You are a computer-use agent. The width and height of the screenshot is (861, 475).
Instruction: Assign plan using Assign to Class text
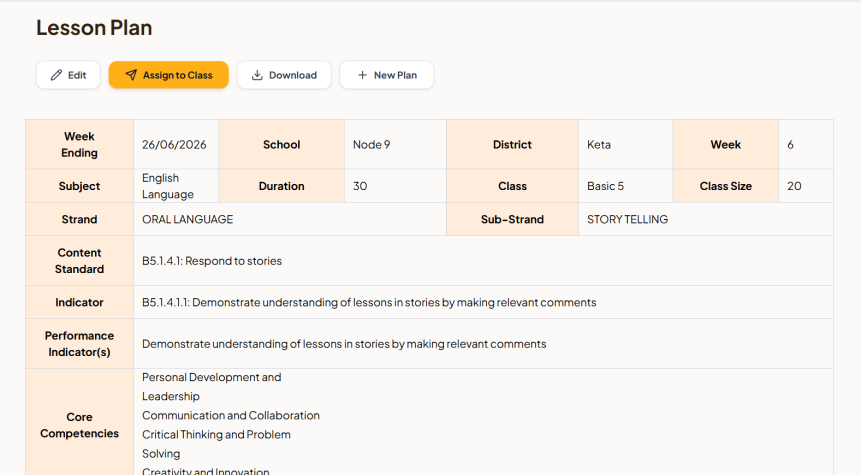[x=177, y=75]
